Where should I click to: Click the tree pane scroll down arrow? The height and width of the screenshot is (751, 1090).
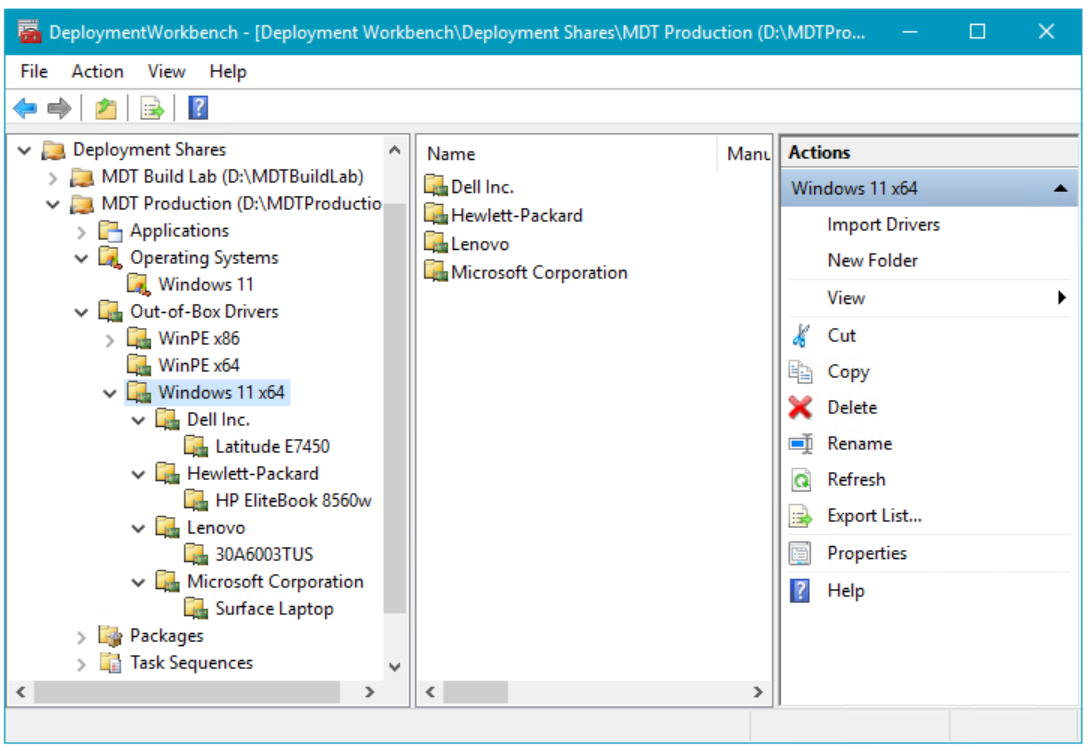(394, 666)
